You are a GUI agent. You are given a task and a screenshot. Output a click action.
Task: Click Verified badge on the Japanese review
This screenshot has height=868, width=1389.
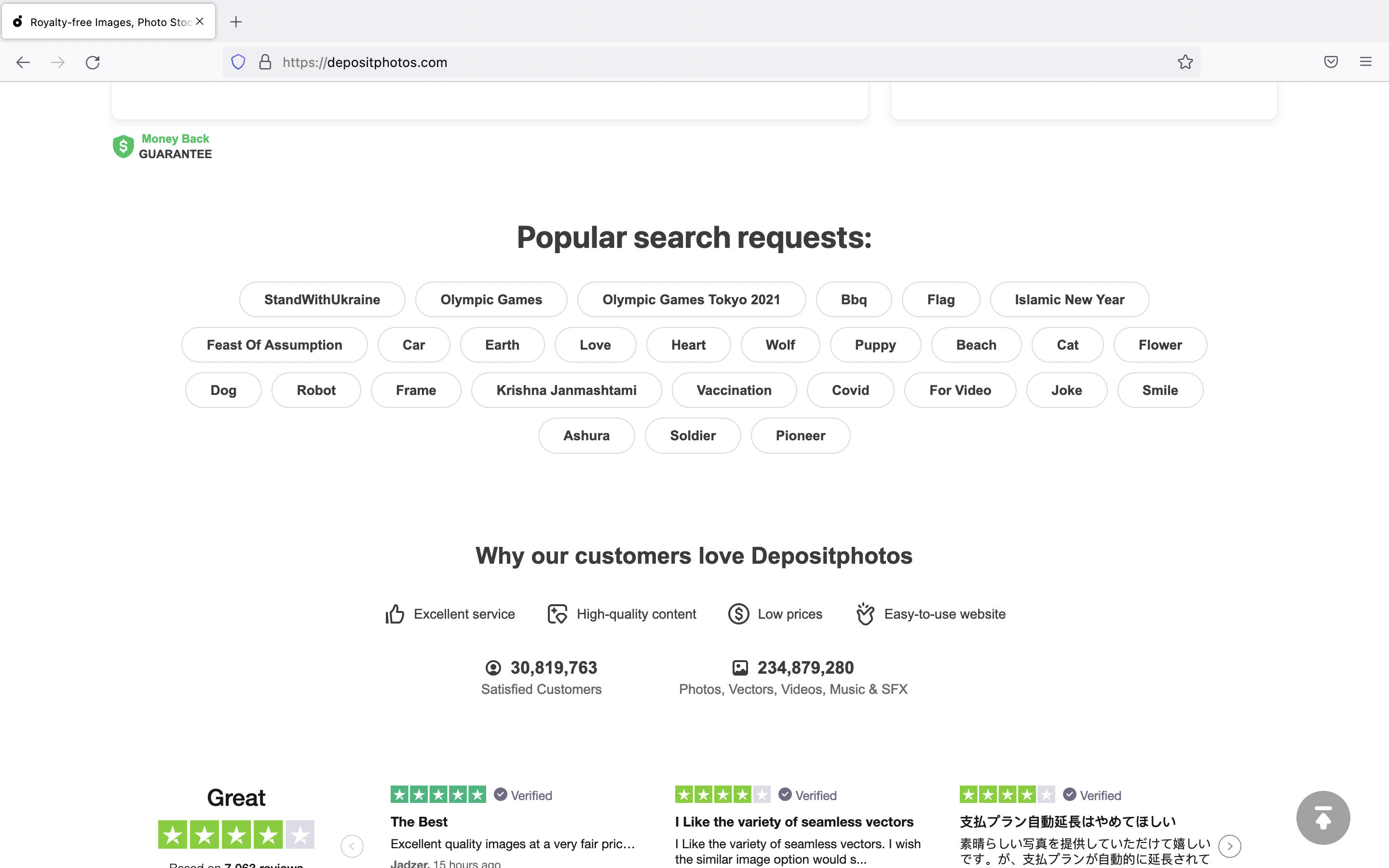1092,795
